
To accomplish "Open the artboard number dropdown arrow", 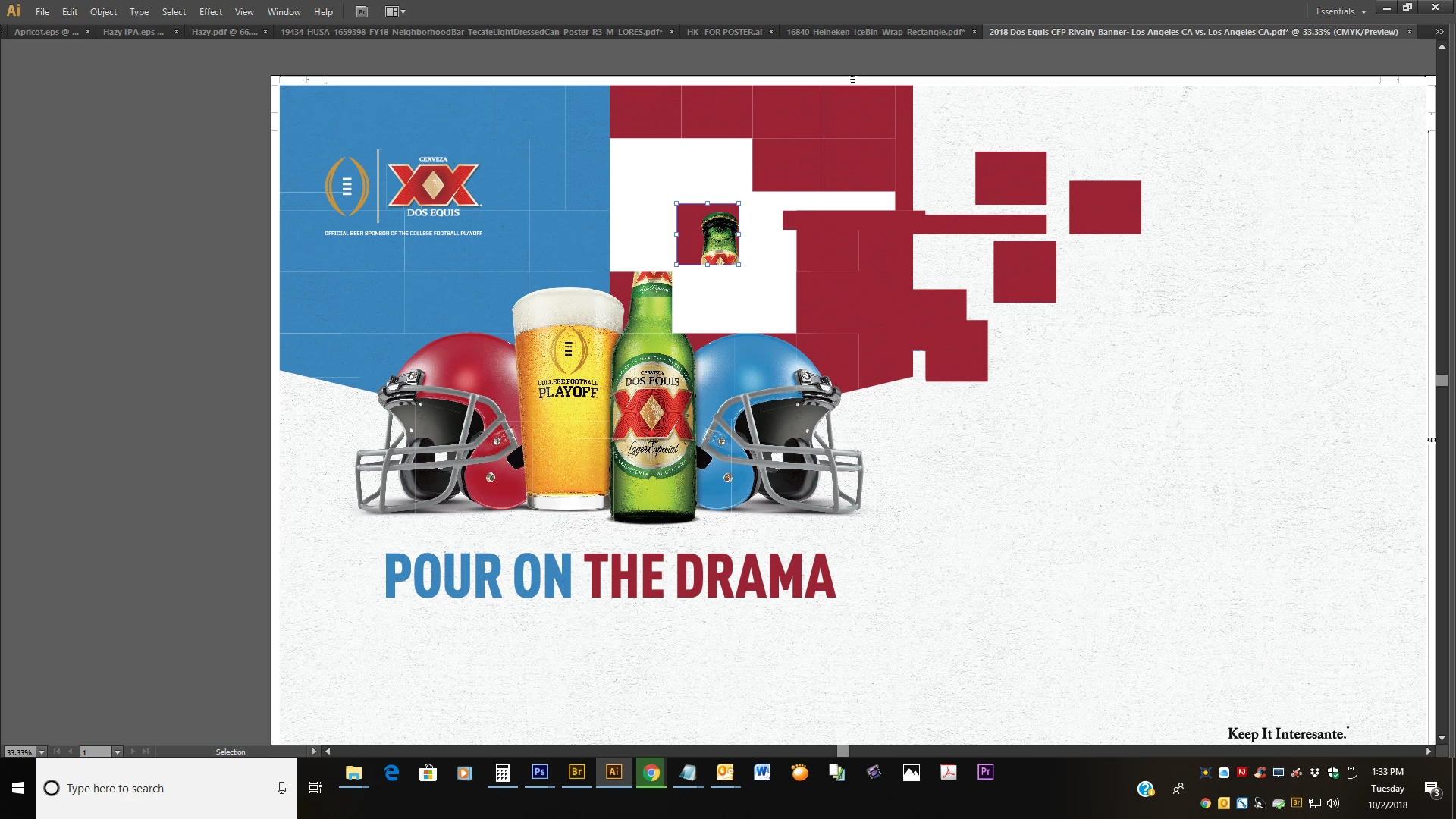I will coord(118,752).
